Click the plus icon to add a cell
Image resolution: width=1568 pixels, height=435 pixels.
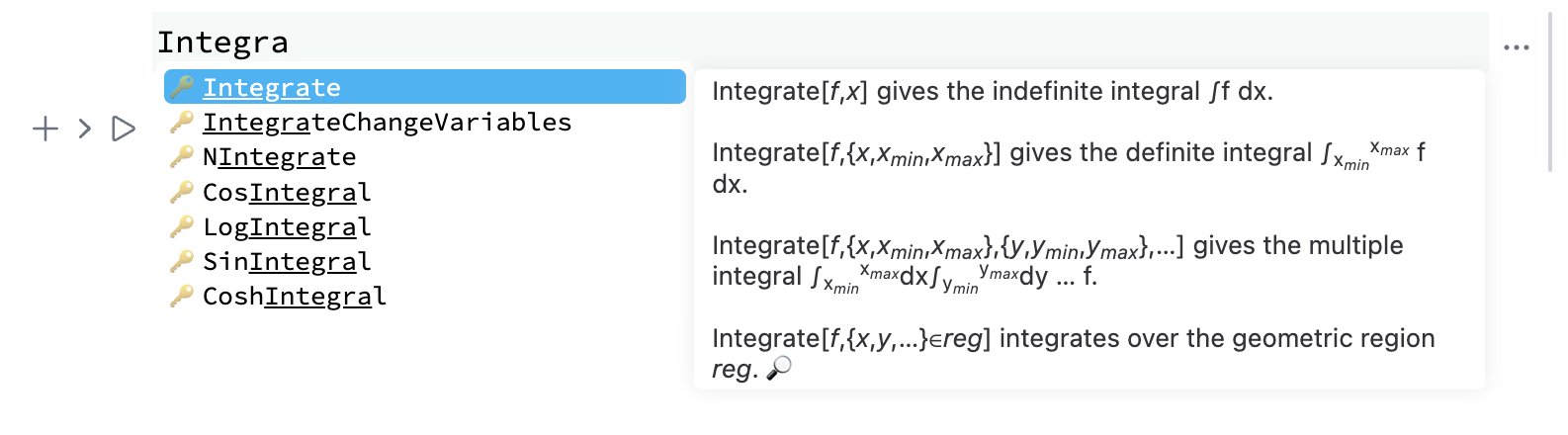click(45, 129)
